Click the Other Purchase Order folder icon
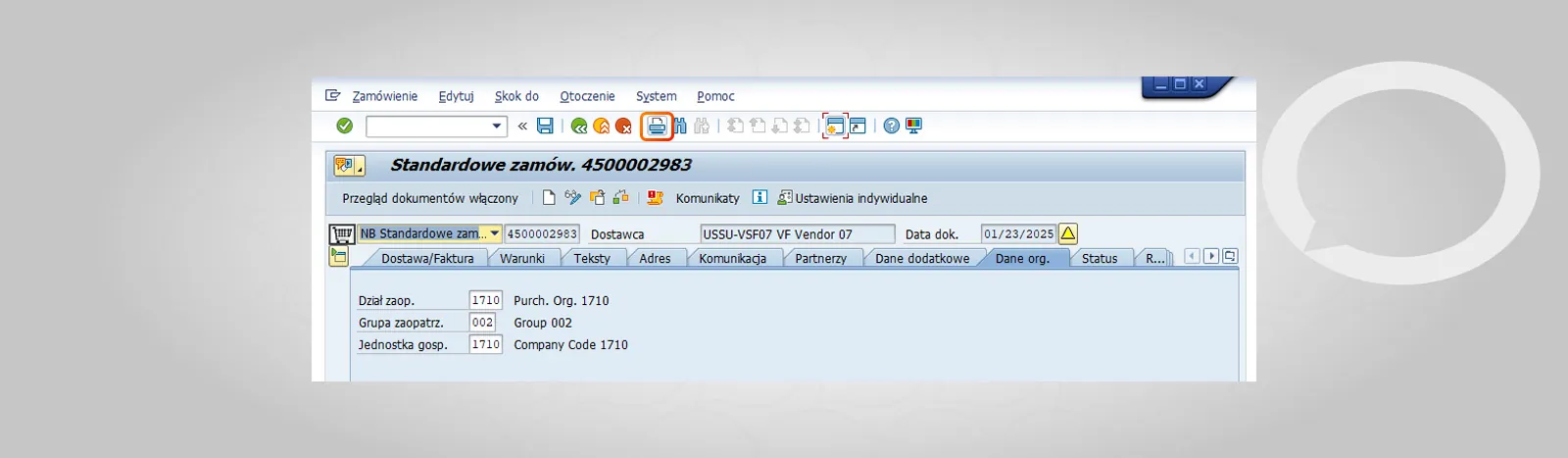This screenshot has height=458, width=1568. tap(598, 197)
